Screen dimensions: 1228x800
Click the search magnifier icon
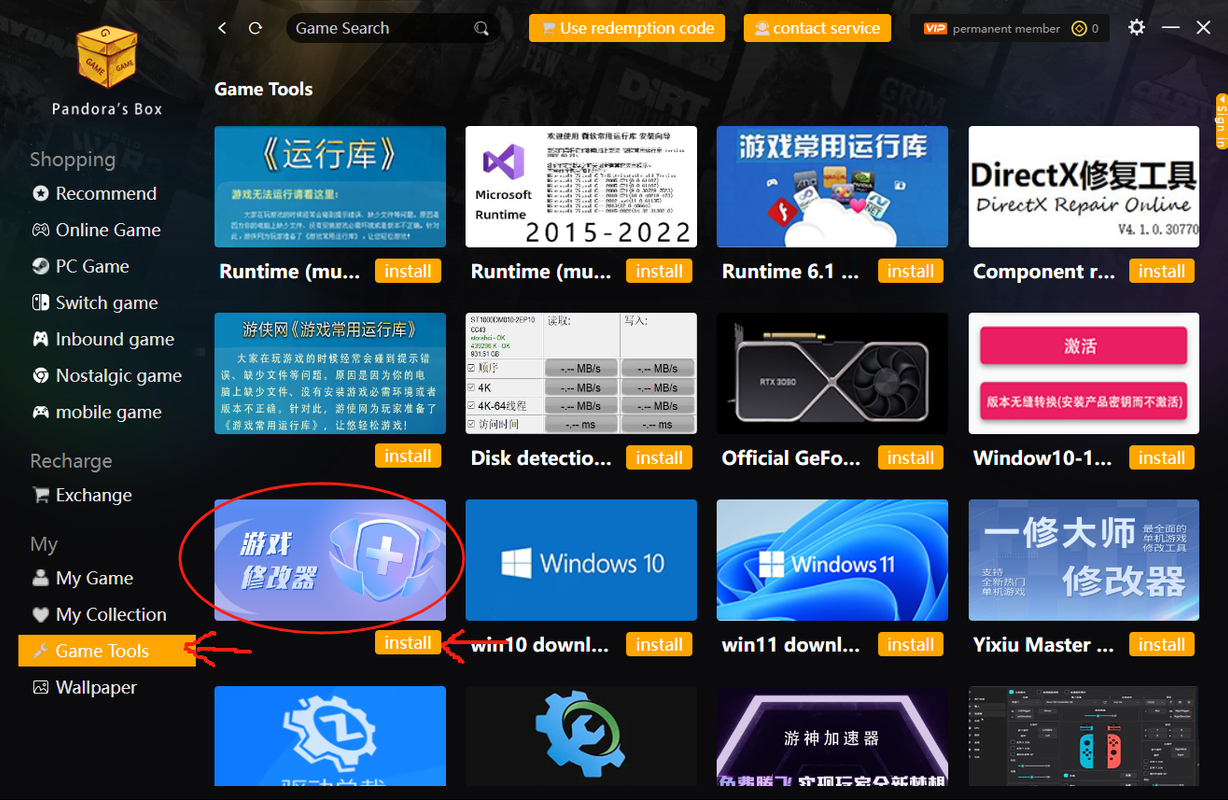coord(482,28)
